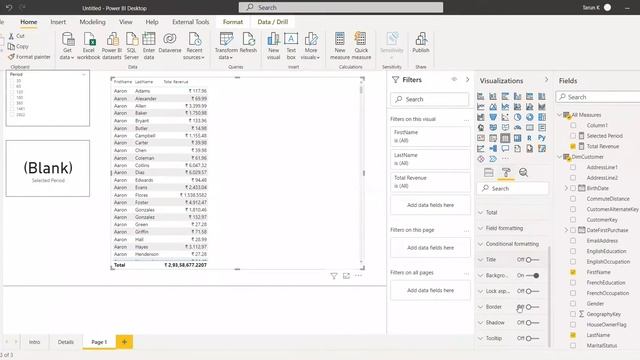This screenshot has width=640, height=360.
Task: Open the Get data button
Action: (x=67, y=46)
